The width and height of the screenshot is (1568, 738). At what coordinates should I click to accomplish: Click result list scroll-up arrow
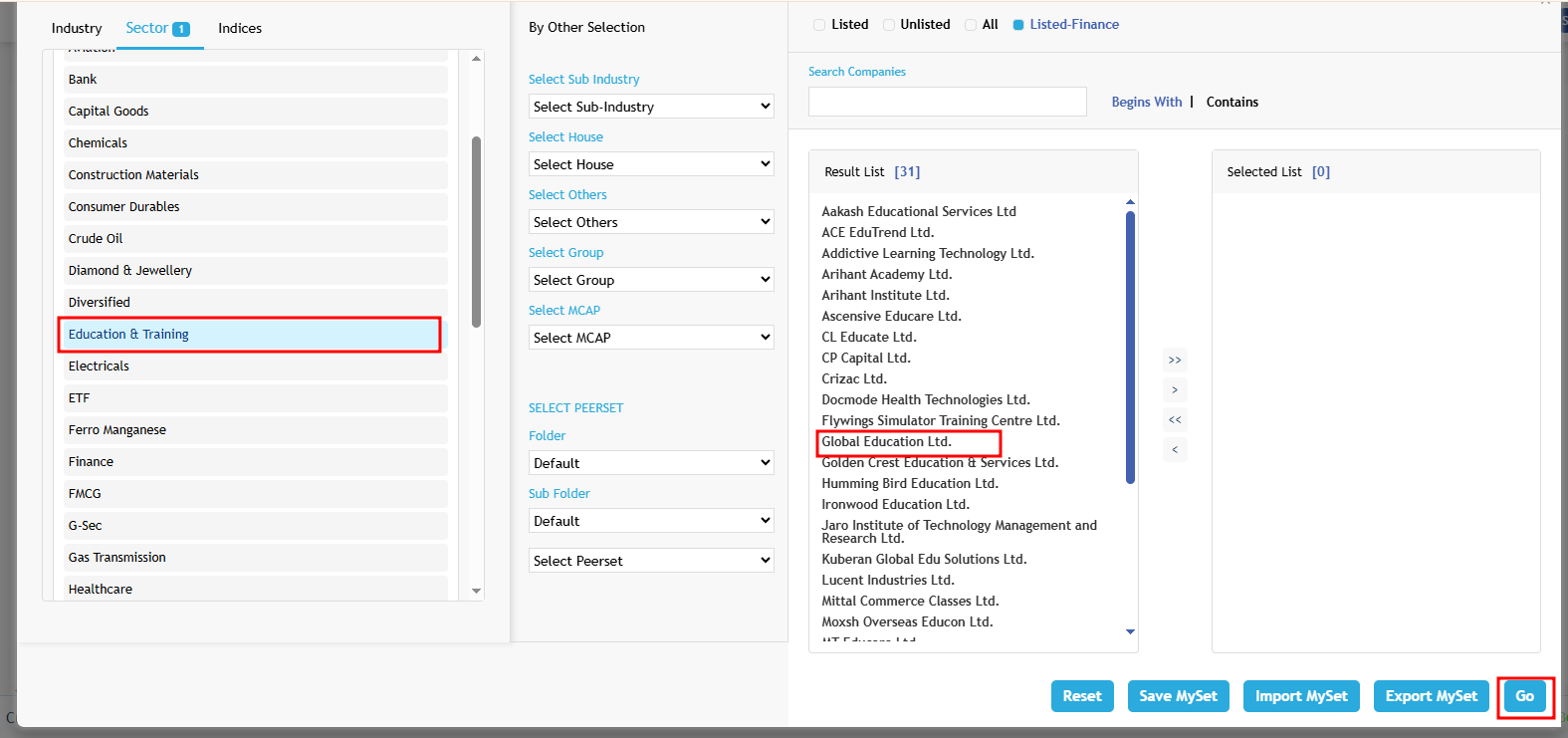tap(1130, 202)
